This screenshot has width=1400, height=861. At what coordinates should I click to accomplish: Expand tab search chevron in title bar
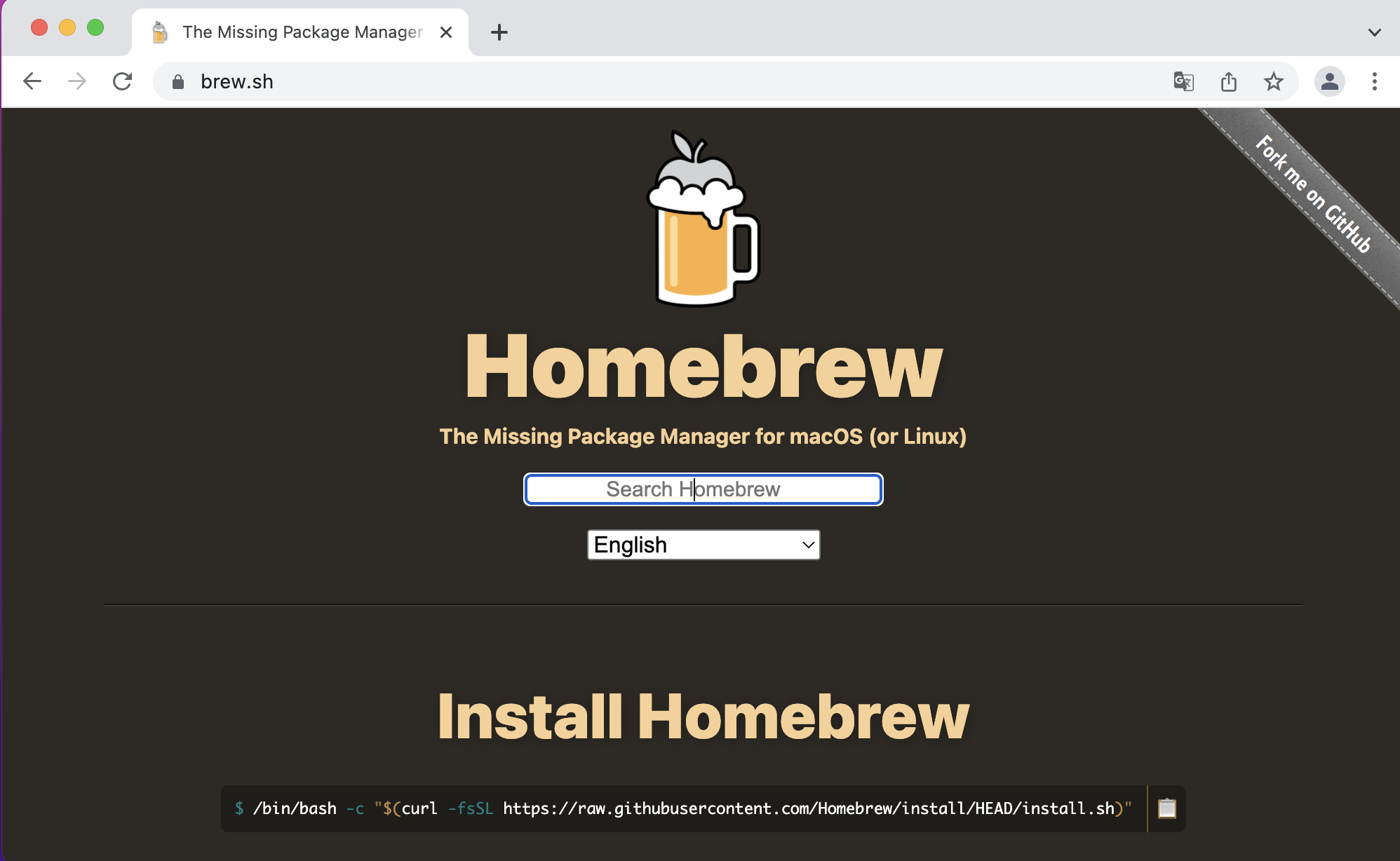coord(1374,32)
